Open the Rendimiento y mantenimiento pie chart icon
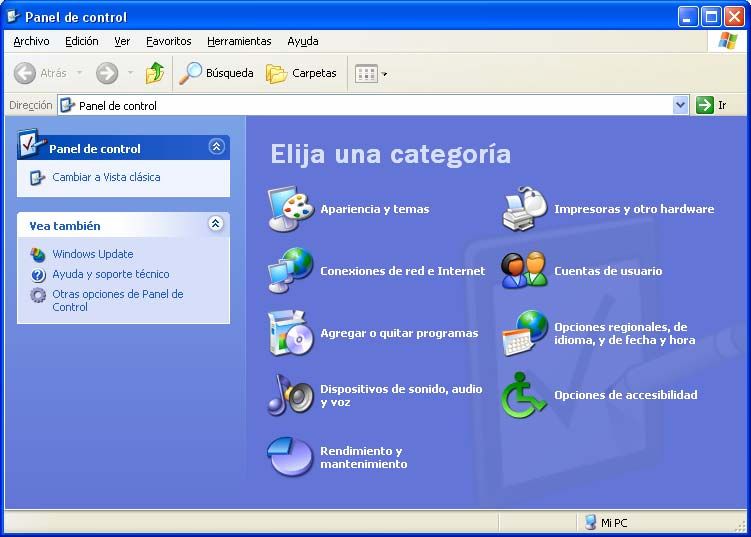The width and height of the screenshot is (751, 537). coord(290,457)
